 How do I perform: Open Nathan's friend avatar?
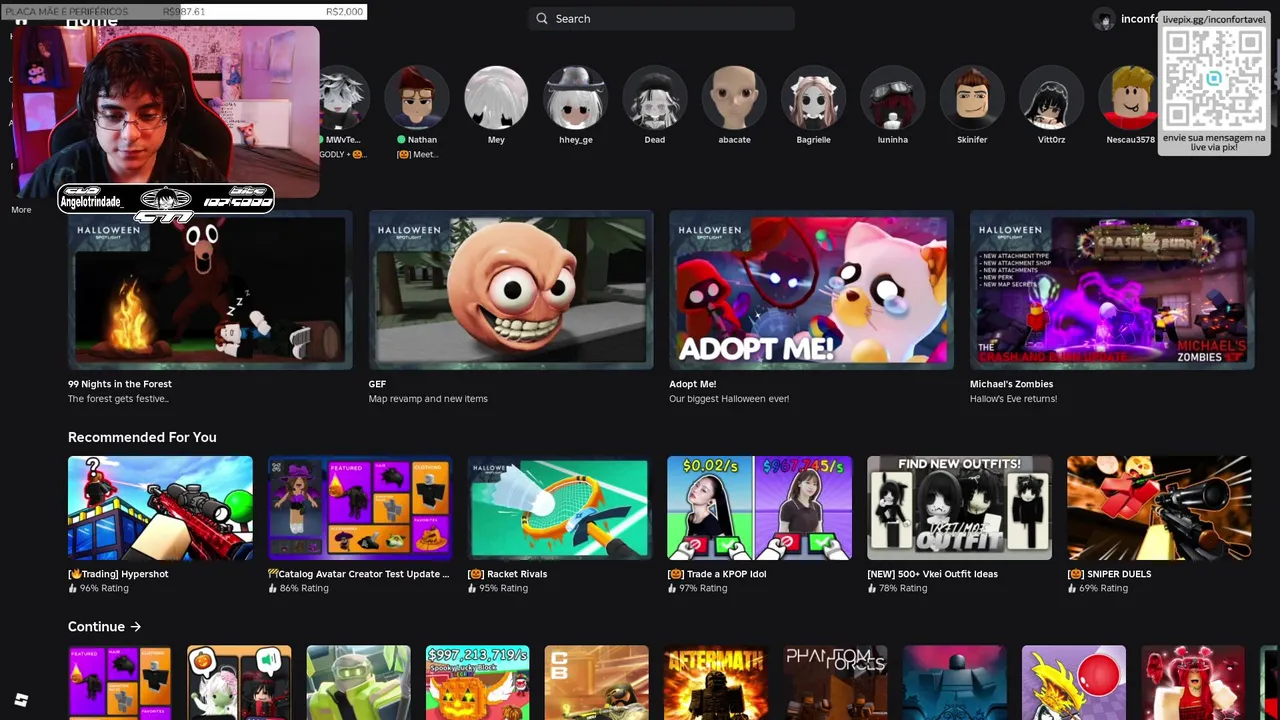[x=417, y=98]
